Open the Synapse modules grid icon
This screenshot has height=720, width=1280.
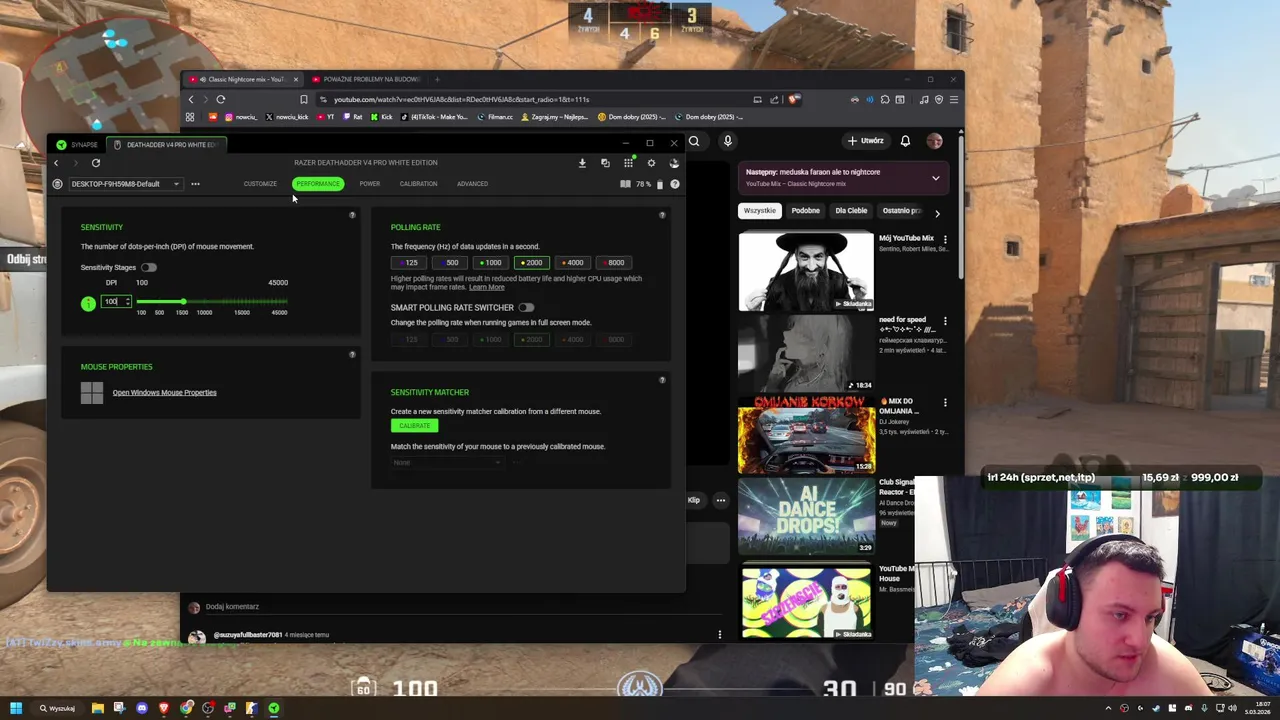tap(628, 163)
